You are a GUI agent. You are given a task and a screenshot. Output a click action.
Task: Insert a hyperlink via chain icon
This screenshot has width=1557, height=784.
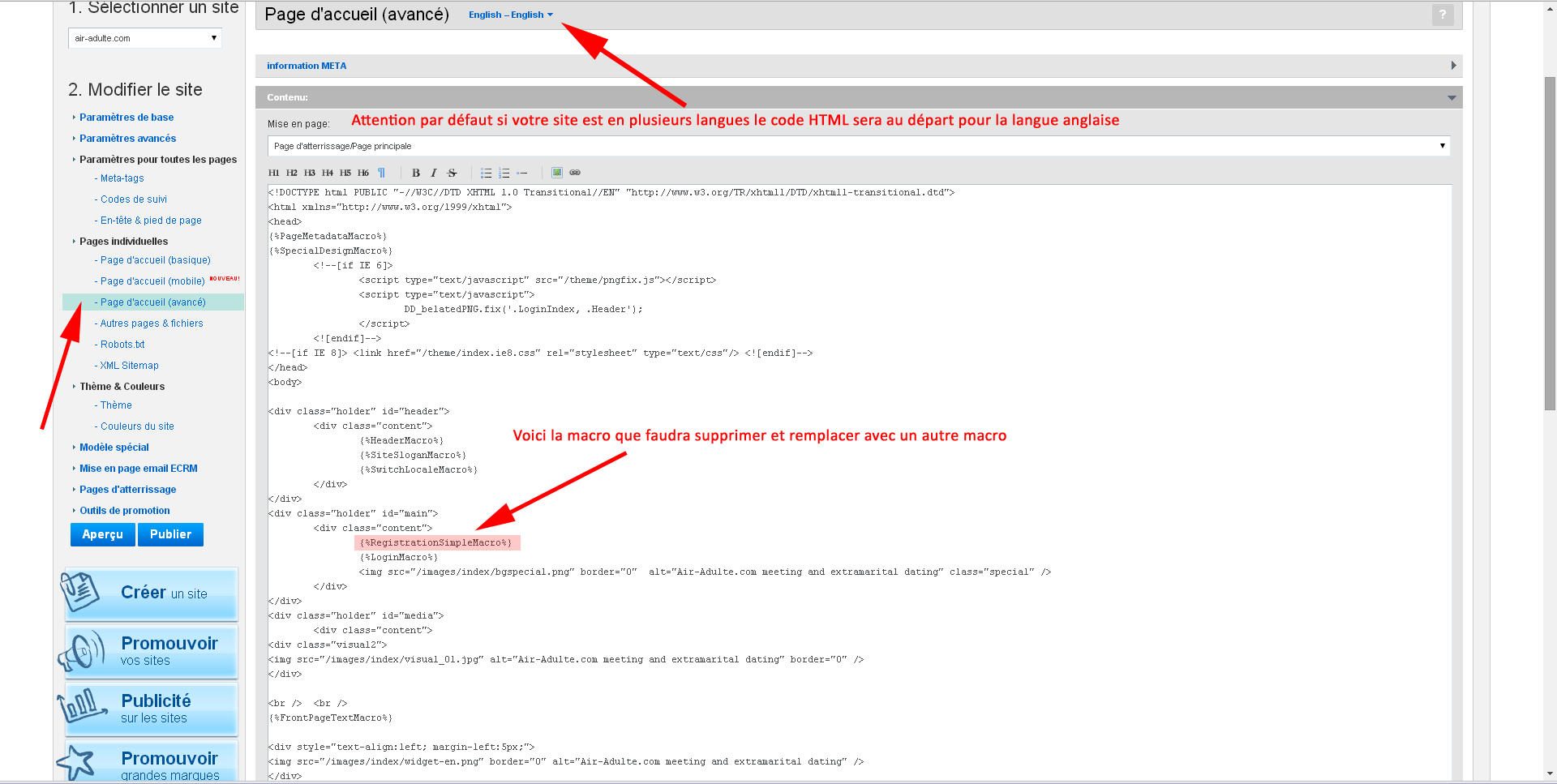tap(575, 173)
